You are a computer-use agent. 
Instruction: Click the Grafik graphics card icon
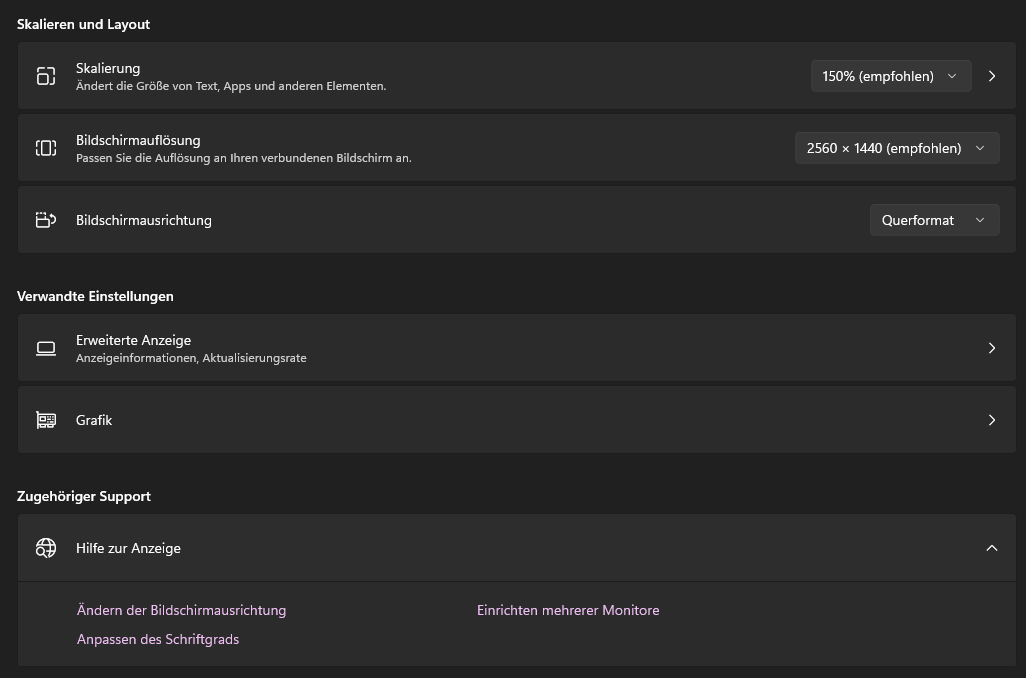click(46, 420)
